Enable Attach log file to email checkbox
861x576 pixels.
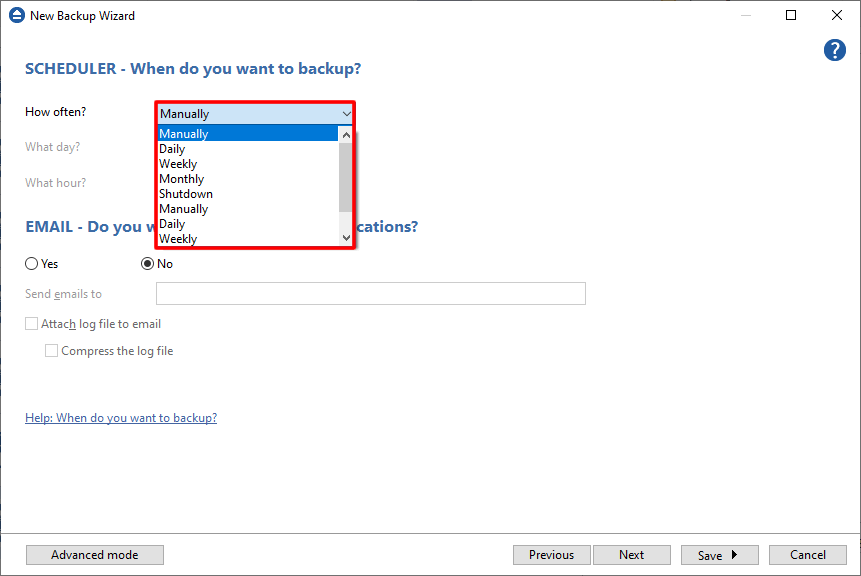pos(32,324)
